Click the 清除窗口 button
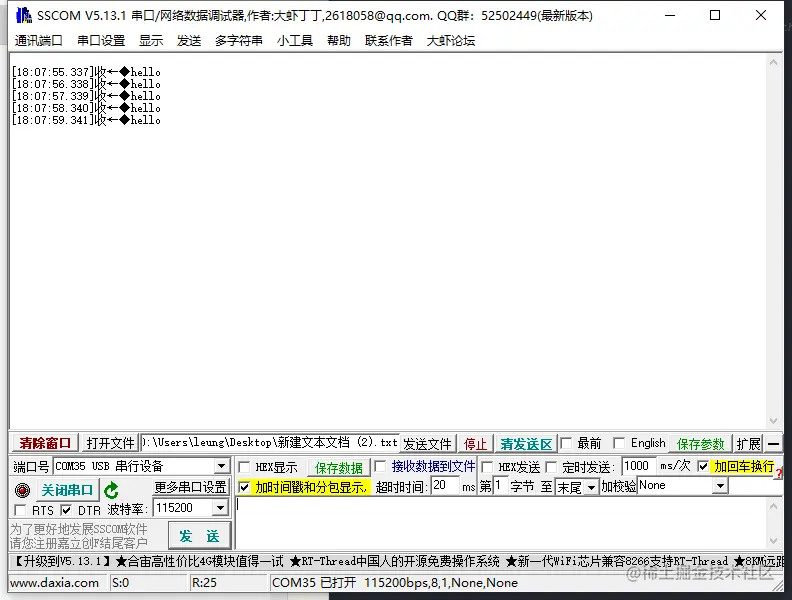This screenshot has height=600, width=792. (45, 443)
